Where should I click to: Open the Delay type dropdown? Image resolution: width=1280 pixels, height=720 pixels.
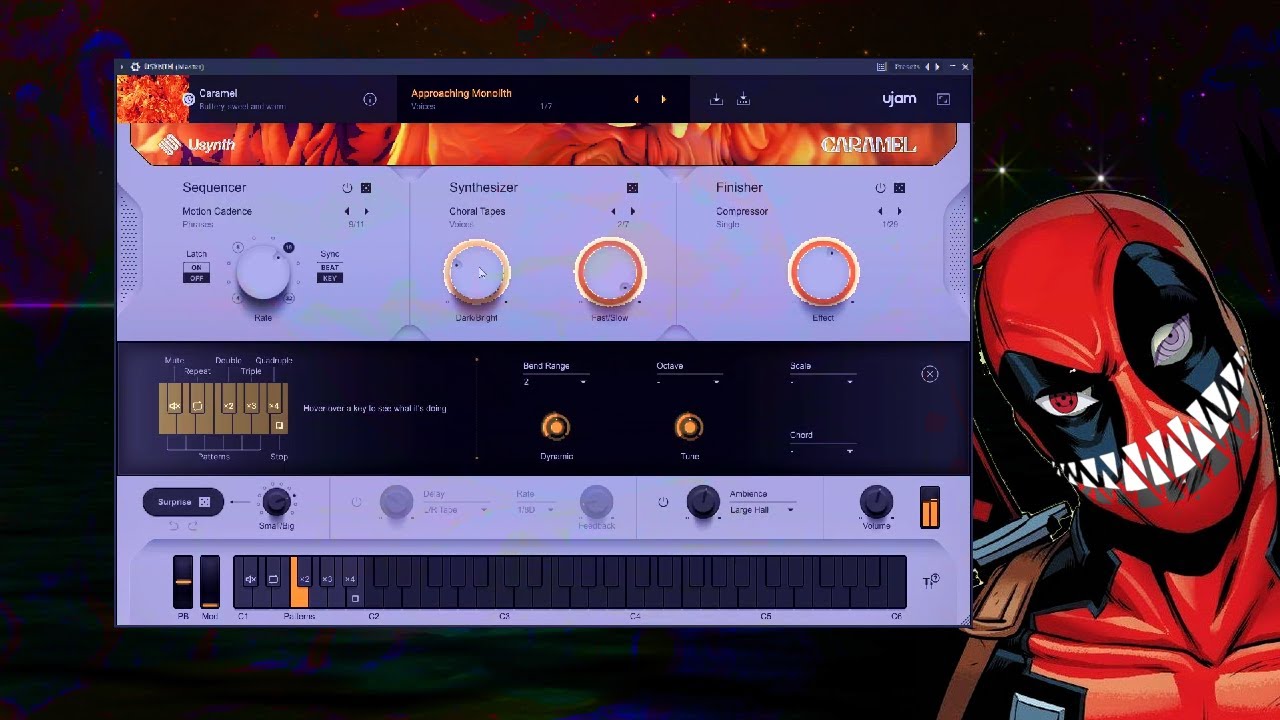coord(456,510)
